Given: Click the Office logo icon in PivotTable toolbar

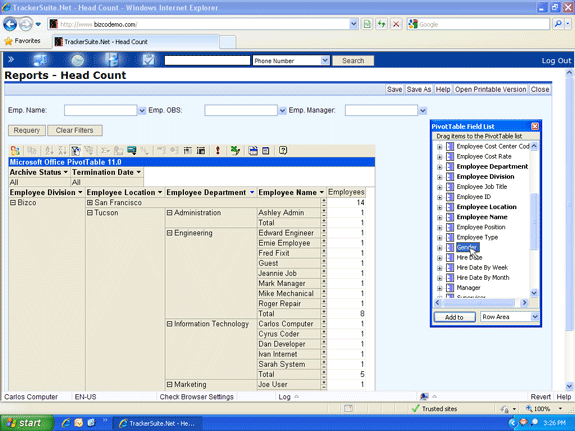Looking at the screenshot, I should click(x=15, y=150).
